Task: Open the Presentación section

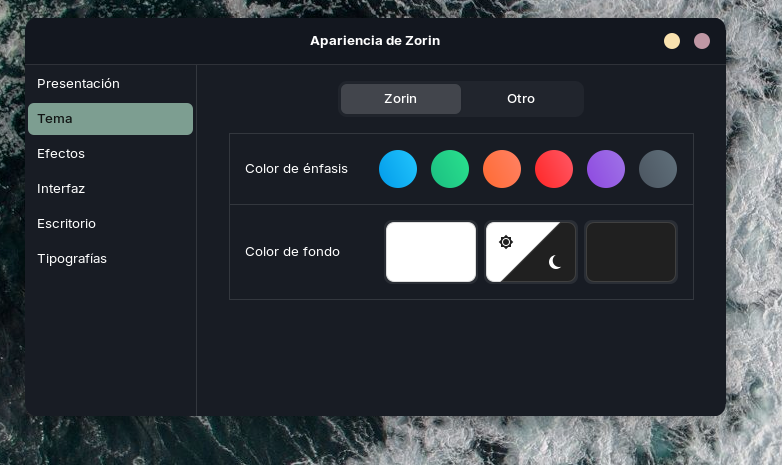Action: [x=110, y=84]
